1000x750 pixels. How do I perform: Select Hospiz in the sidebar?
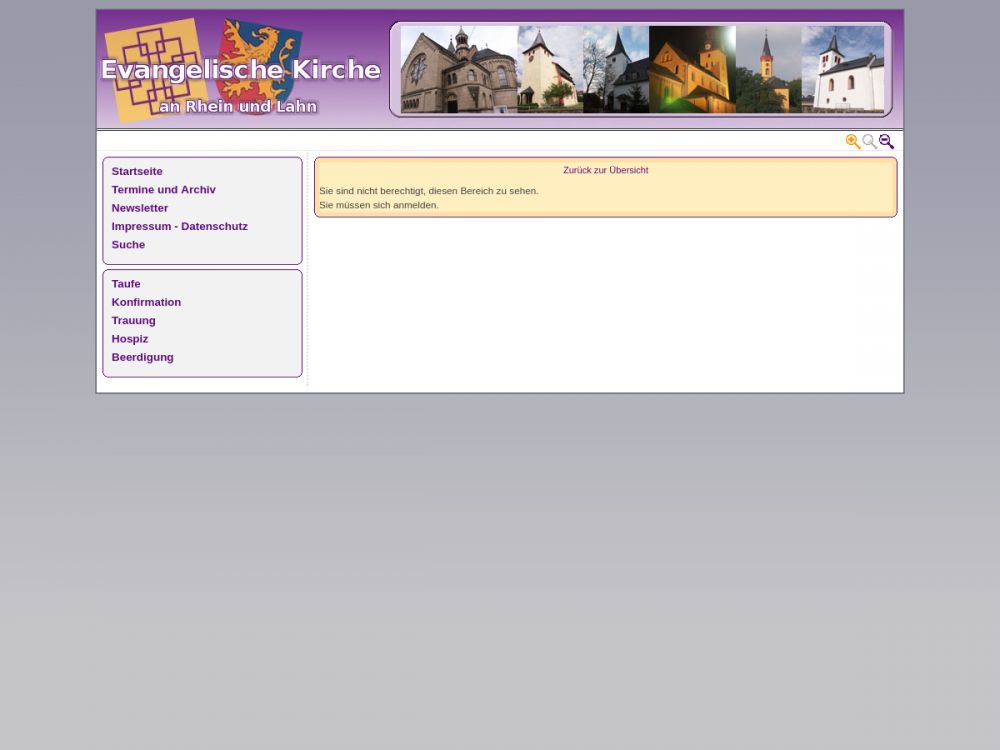(x=130, y=339)
